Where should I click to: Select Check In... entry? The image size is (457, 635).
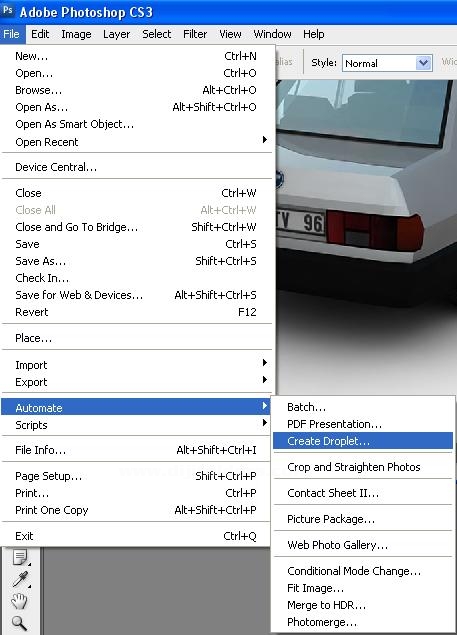(136, 278)
